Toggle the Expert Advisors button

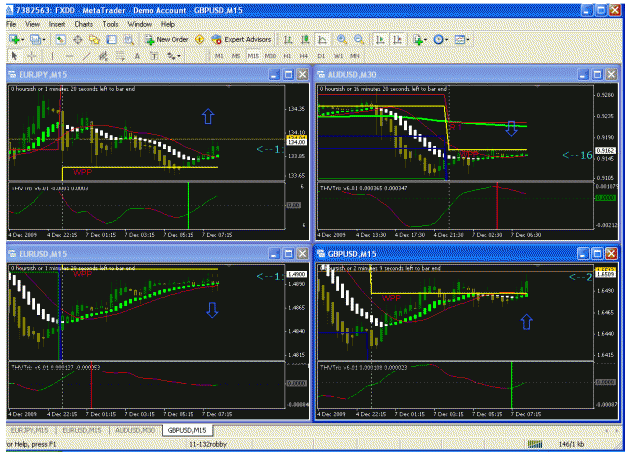pyautogui.click(x=242, y=39)
